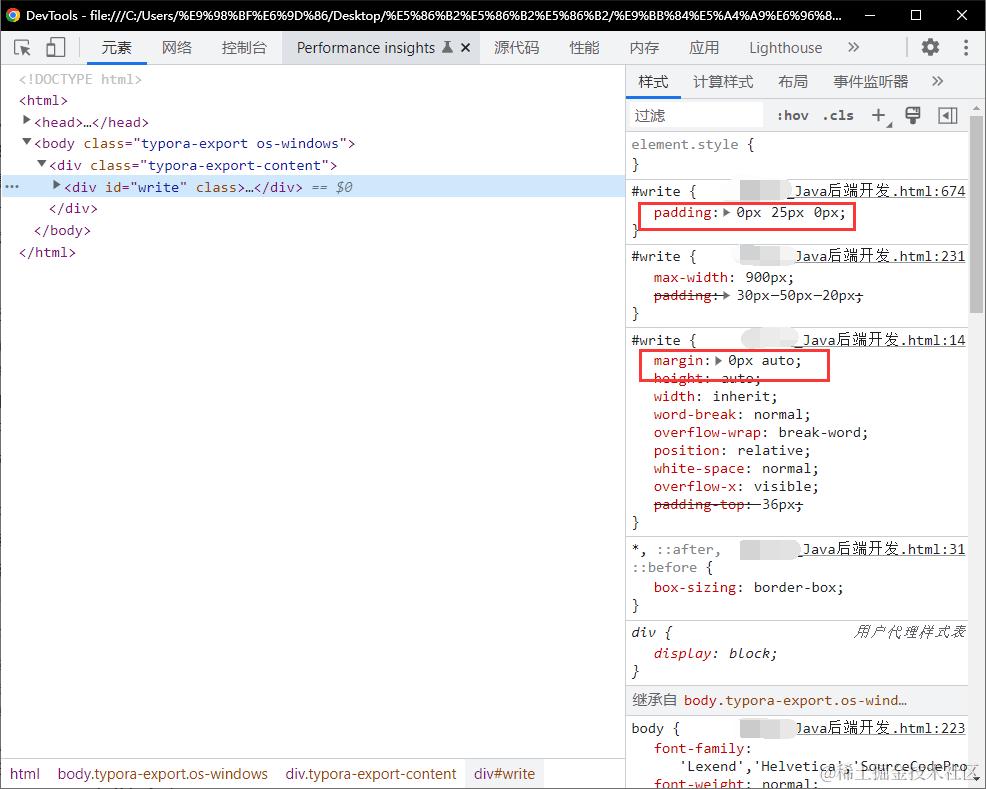Open the 控制台 panel tab
This screenshot has width=986, height=789.
click(244, 48)
